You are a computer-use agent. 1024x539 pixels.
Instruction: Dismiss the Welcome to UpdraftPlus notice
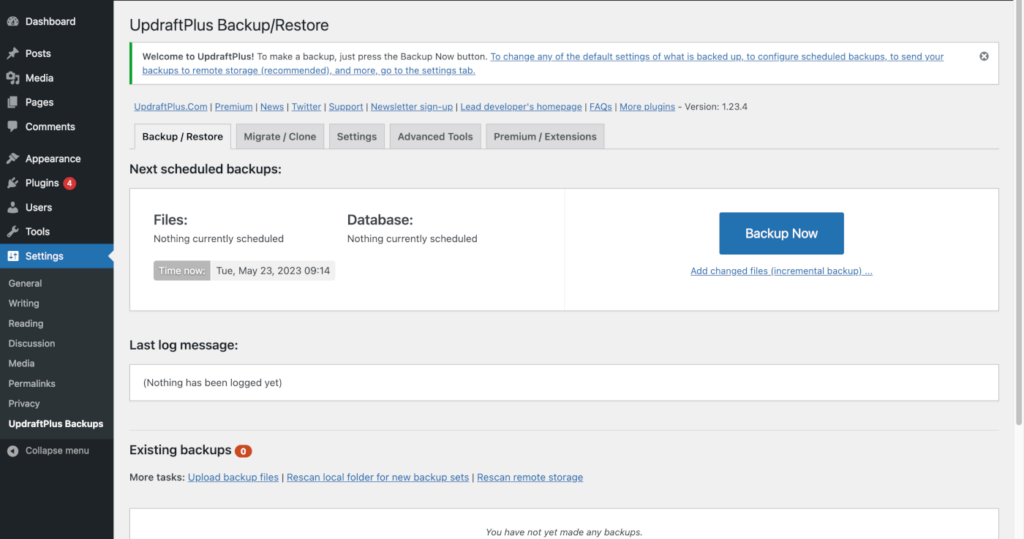click(984, 57)
